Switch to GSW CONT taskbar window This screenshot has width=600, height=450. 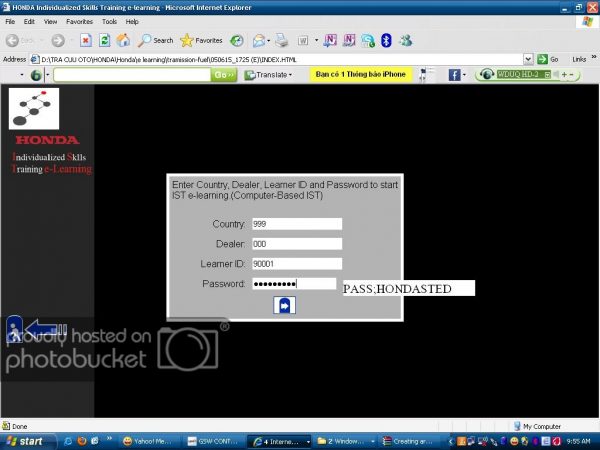point(214,441)
